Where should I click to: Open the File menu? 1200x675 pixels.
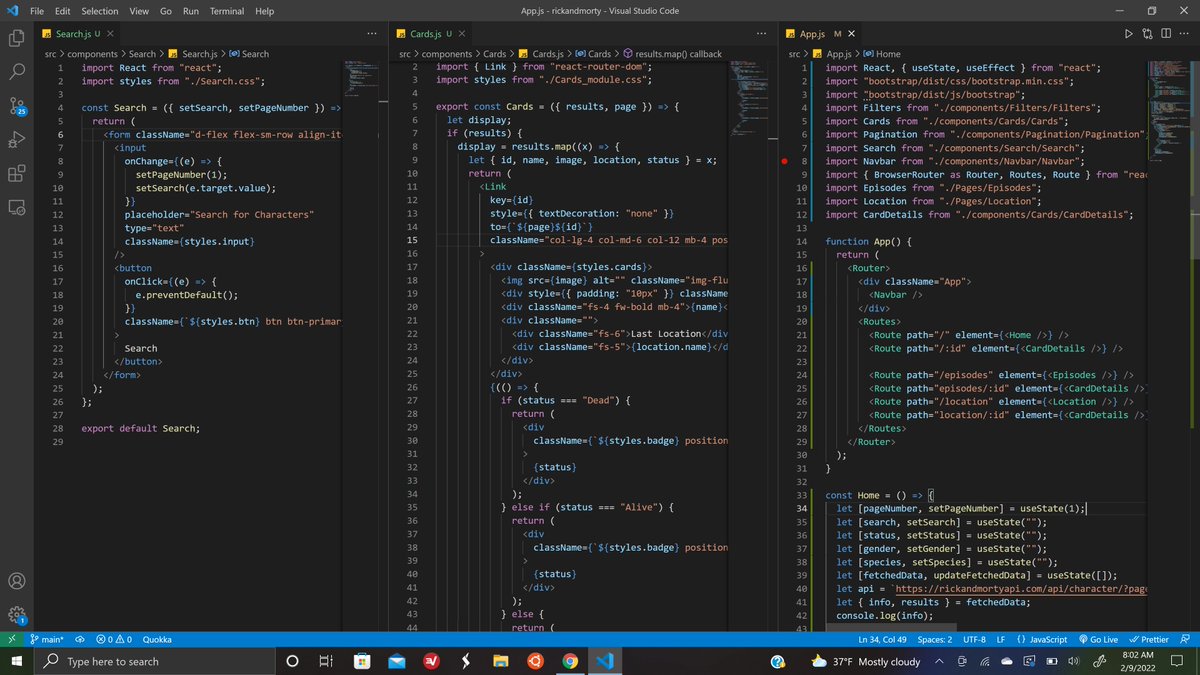click(x=37, y=10)
